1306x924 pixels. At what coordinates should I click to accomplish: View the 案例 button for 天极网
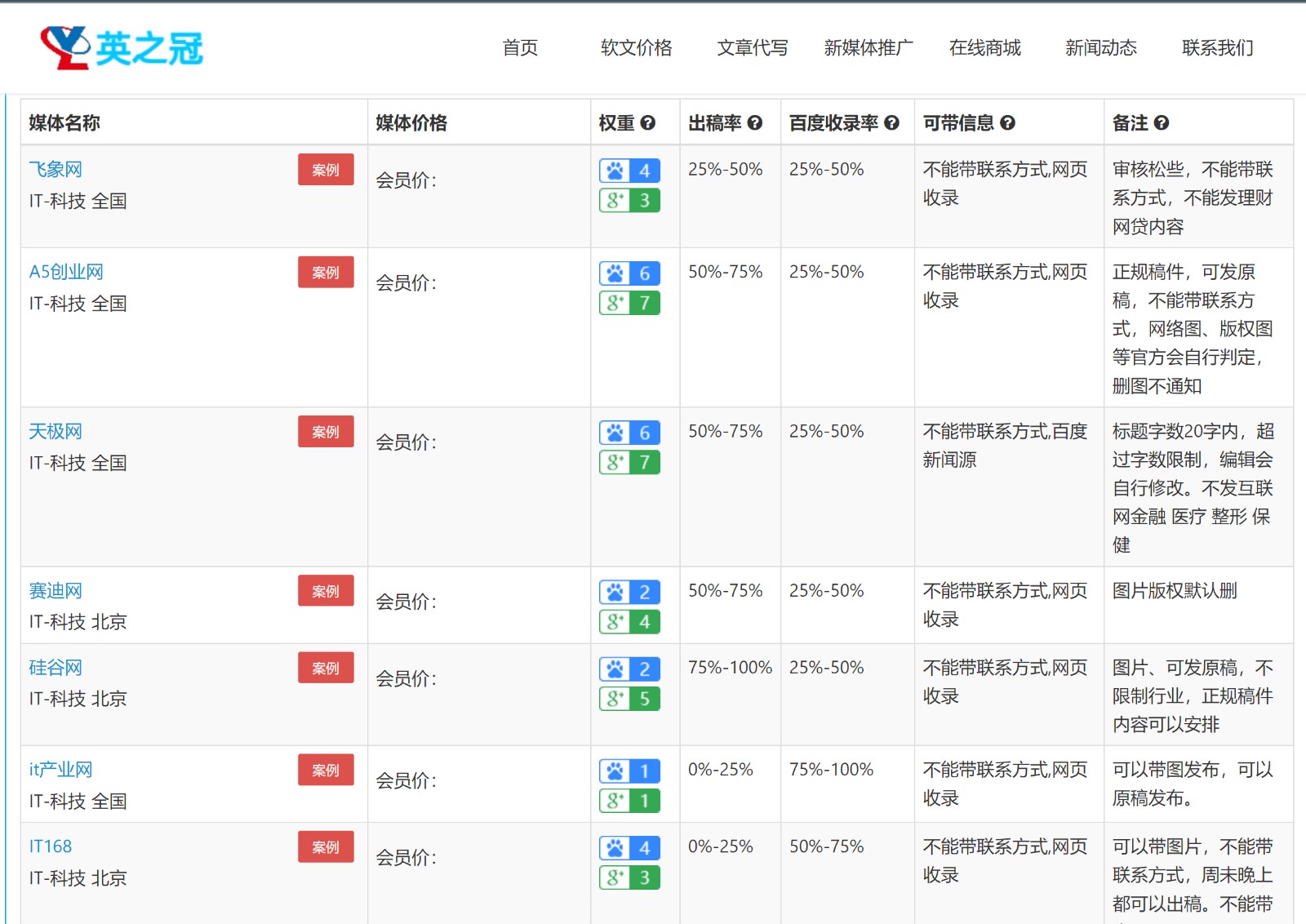tap(326, 432)
